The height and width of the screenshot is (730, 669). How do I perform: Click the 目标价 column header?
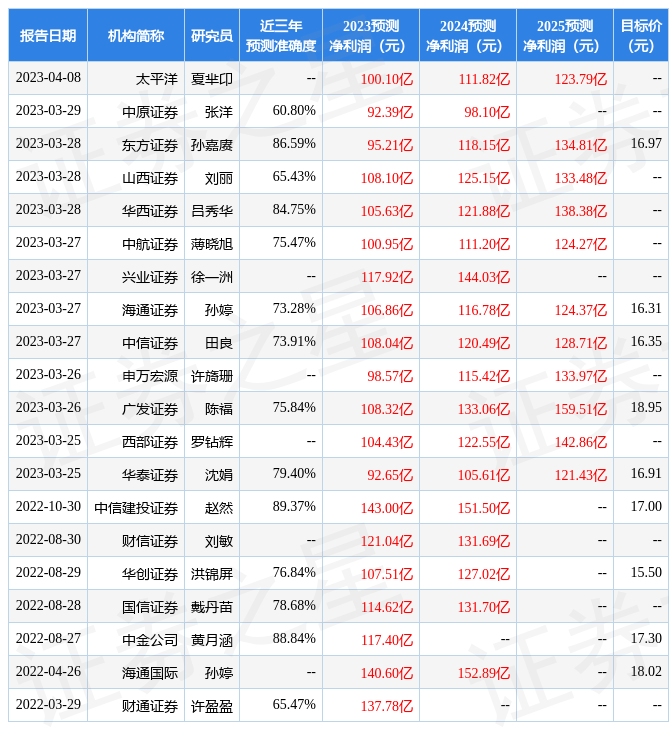[x=641, y=35]
